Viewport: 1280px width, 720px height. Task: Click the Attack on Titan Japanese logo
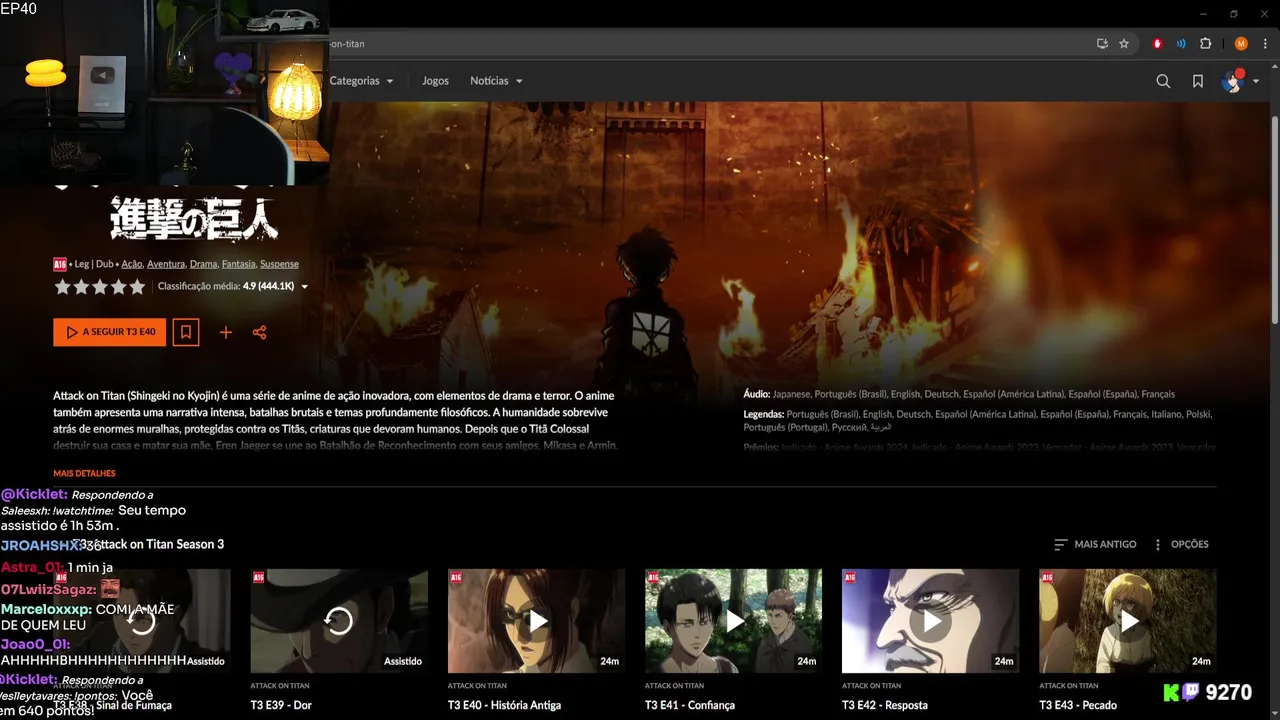pos(194,217)
